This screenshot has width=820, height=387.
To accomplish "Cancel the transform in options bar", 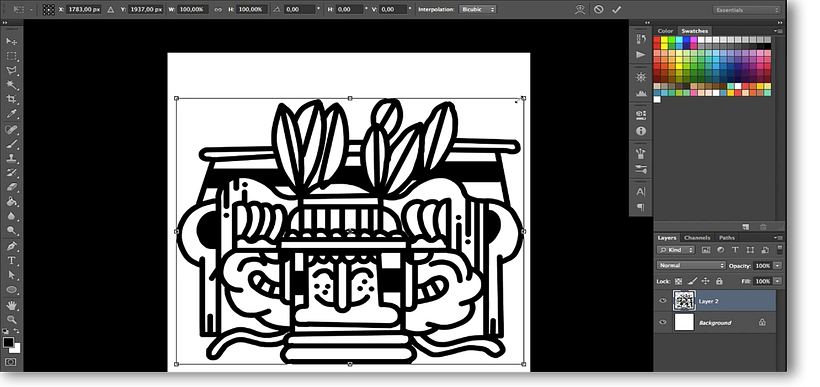I will pos(599,9).
